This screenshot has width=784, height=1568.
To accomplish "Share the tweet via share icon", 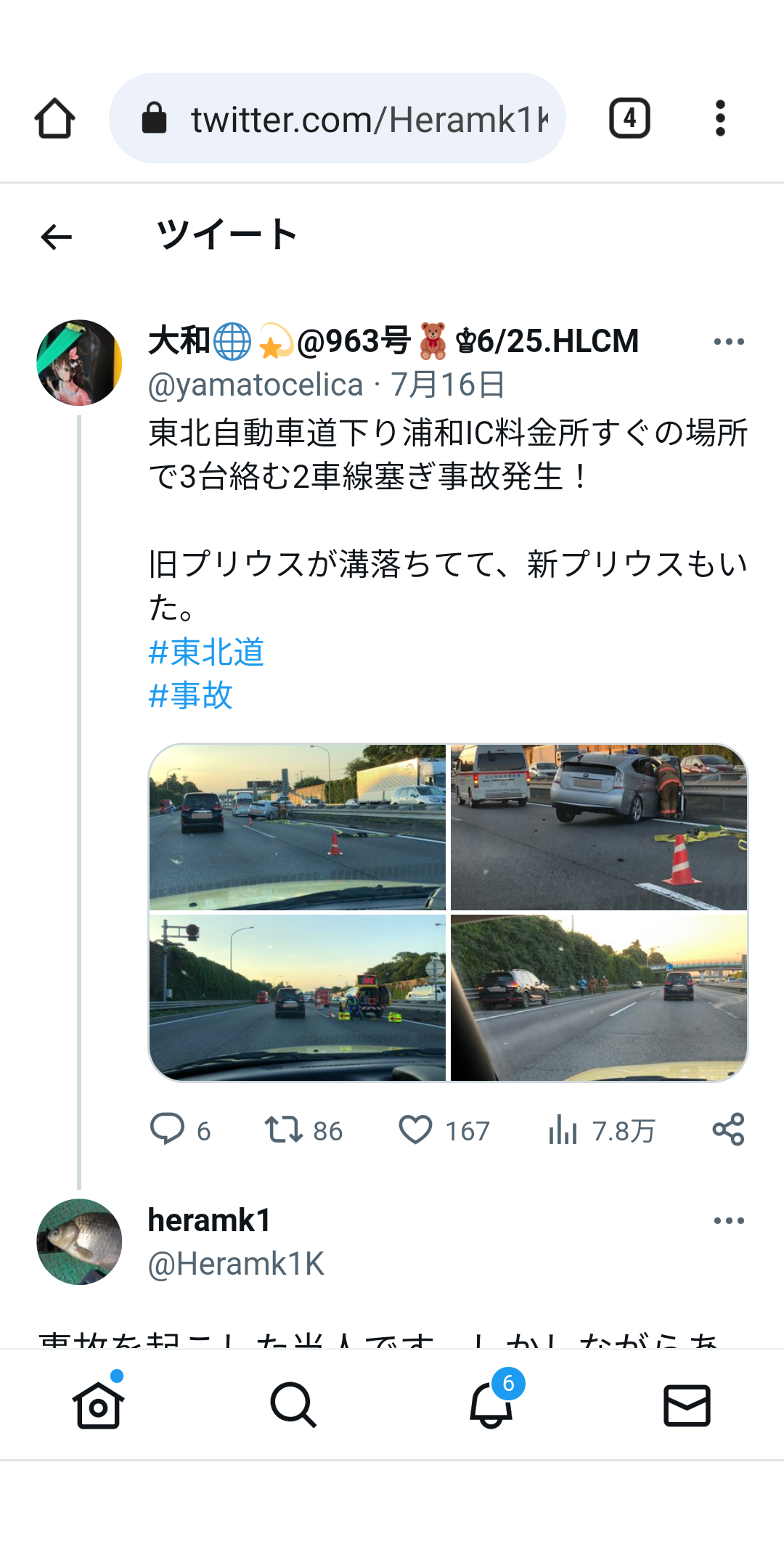I will tap(728, 1130).
